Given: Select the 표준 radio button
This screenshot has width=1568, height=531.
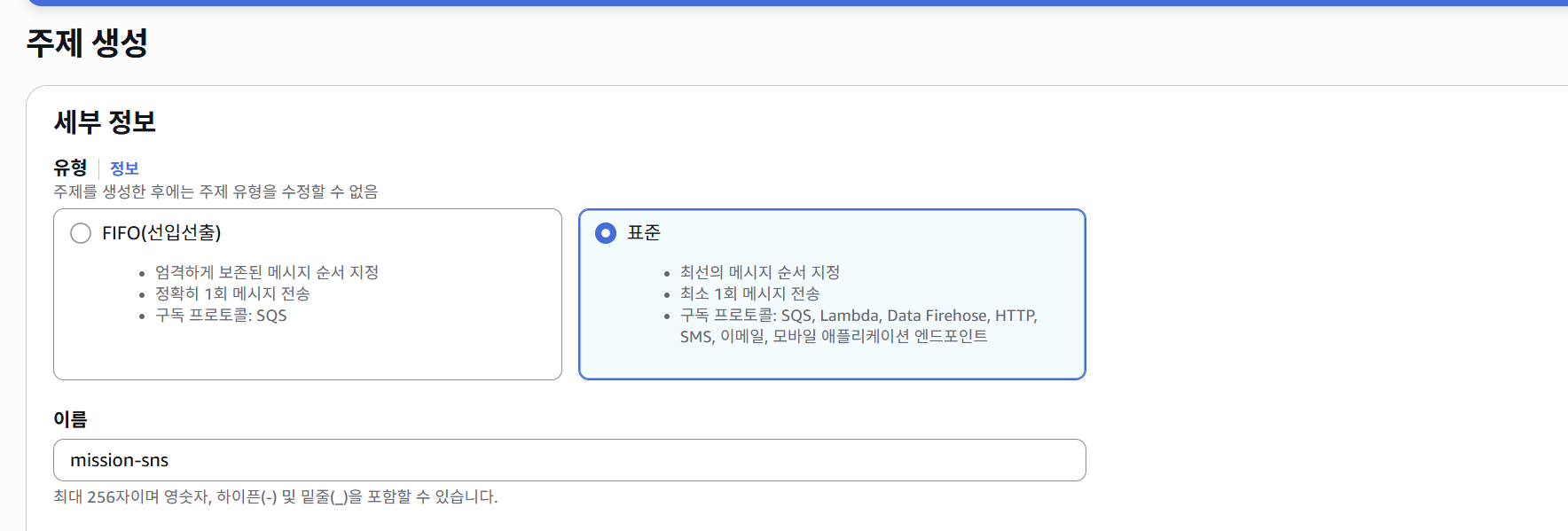Looking at the screenshot, I should [x=606, y=233].
